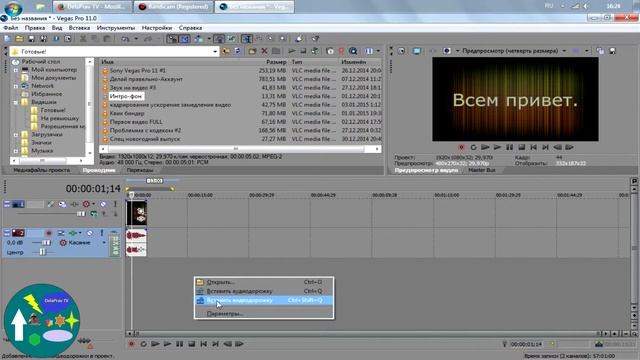Refresh the Explorer file list

pyautogui.click(x=238, y=51)
